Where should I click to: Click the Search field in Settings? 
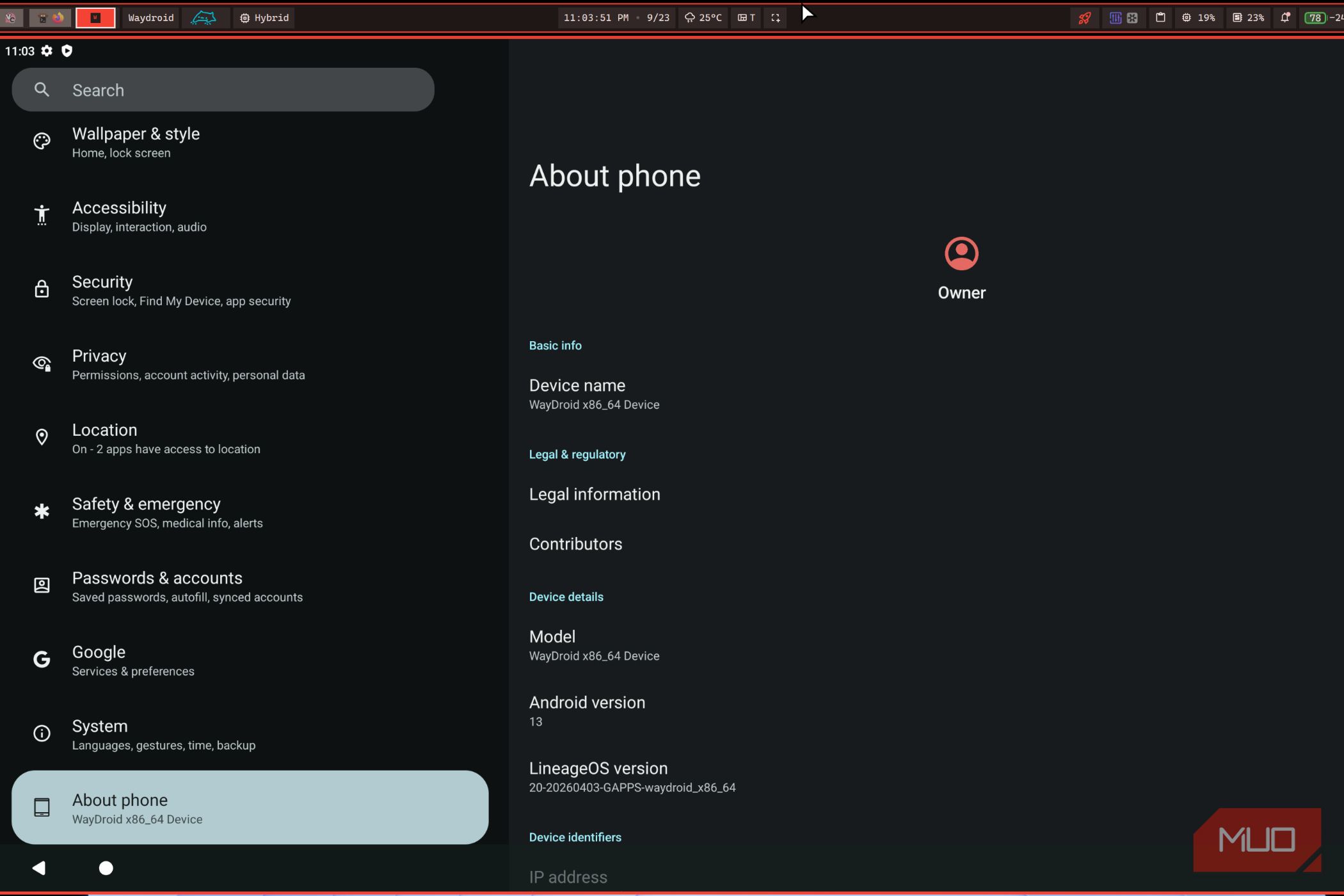click(x=223, y=90)
